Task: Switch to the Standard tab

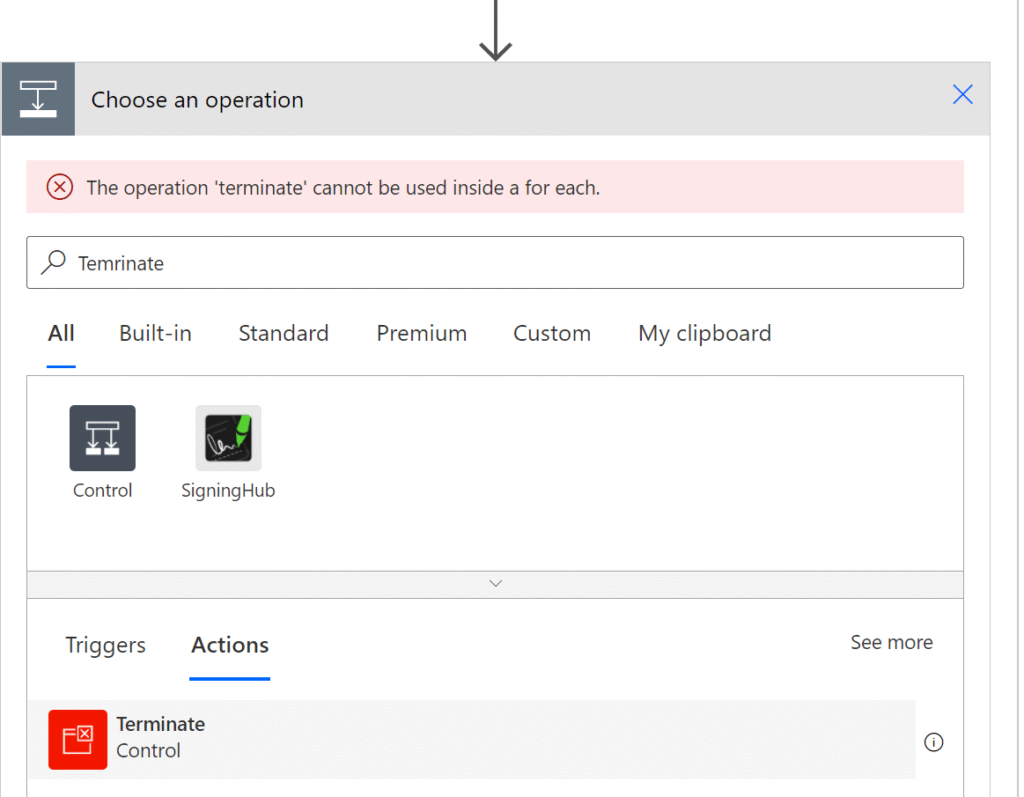Action: pos(283,333)
